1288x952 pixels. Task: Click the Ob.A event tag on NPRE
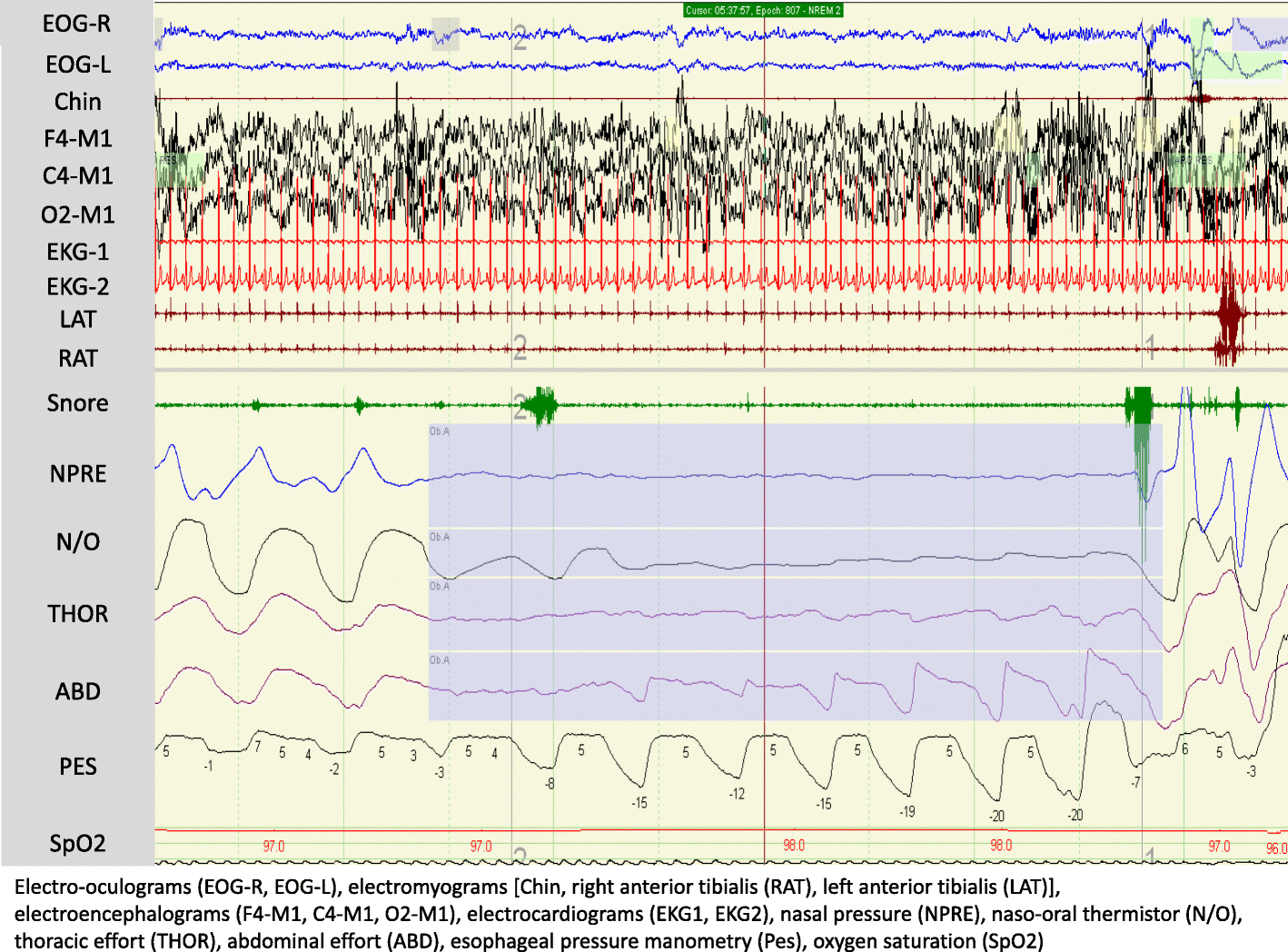click(x=440, y=431)
